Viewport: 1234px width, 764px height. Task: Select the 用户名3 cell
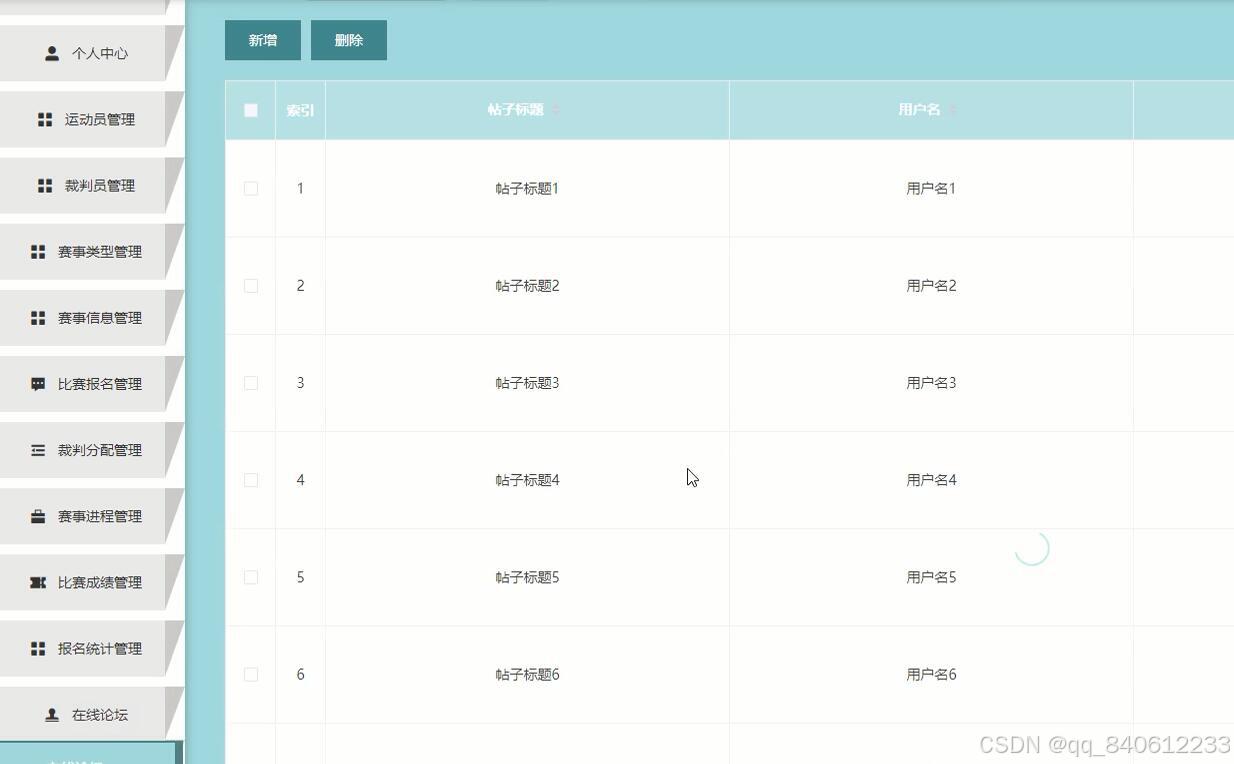pos(931,383)
